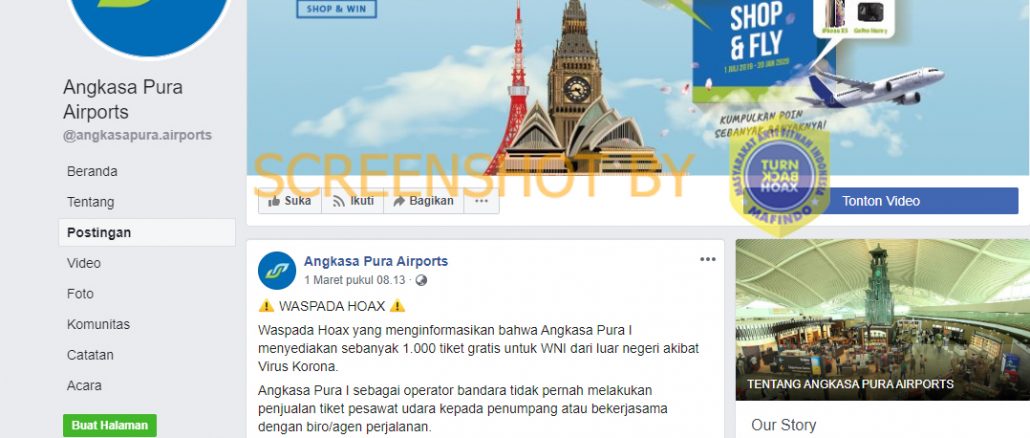
Task: Click the Angkasa Pura post avatar icon
Action: [x=277, y=271]
